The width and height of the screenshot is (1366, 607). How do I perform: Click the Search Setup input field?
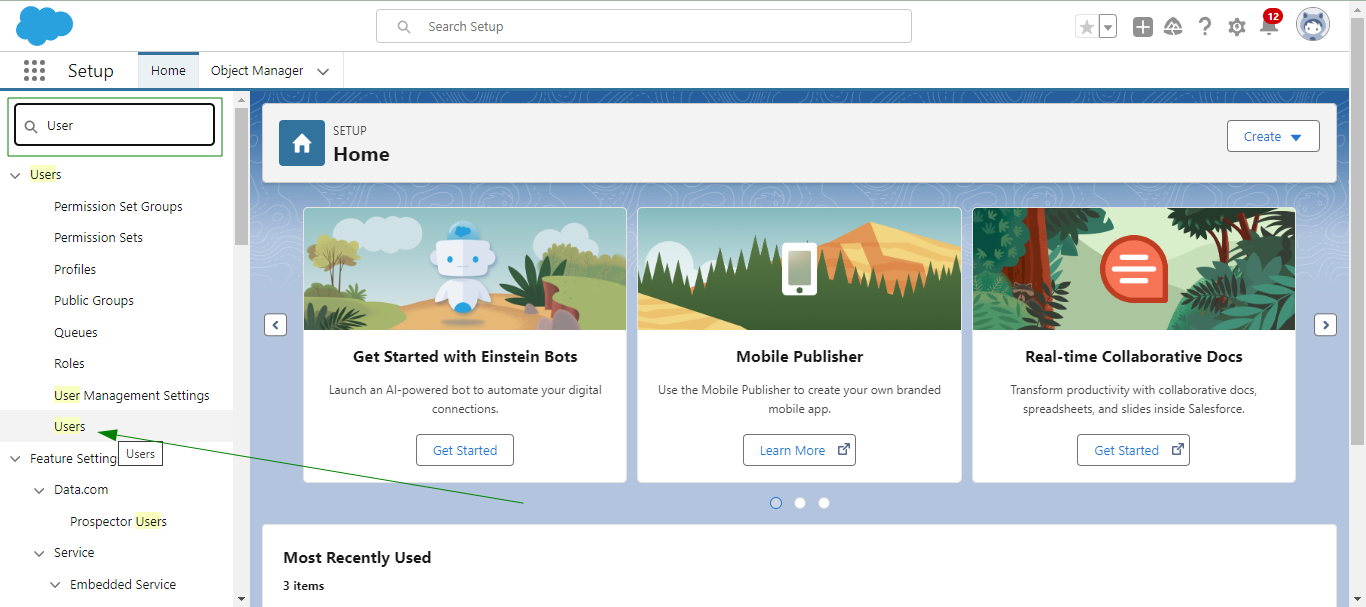644,26
